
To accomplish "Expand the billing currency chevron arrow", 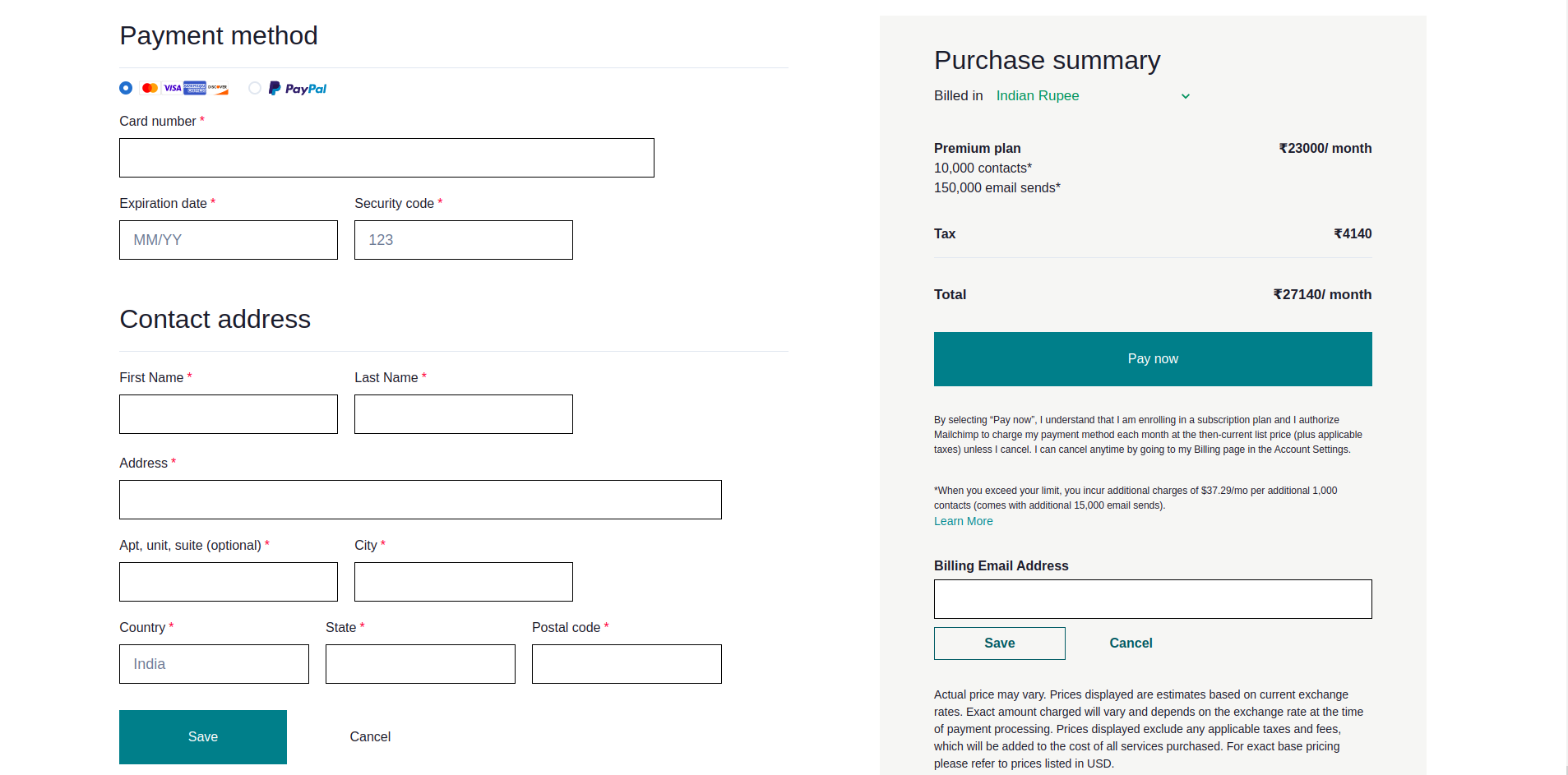I will click(1186, 96).
